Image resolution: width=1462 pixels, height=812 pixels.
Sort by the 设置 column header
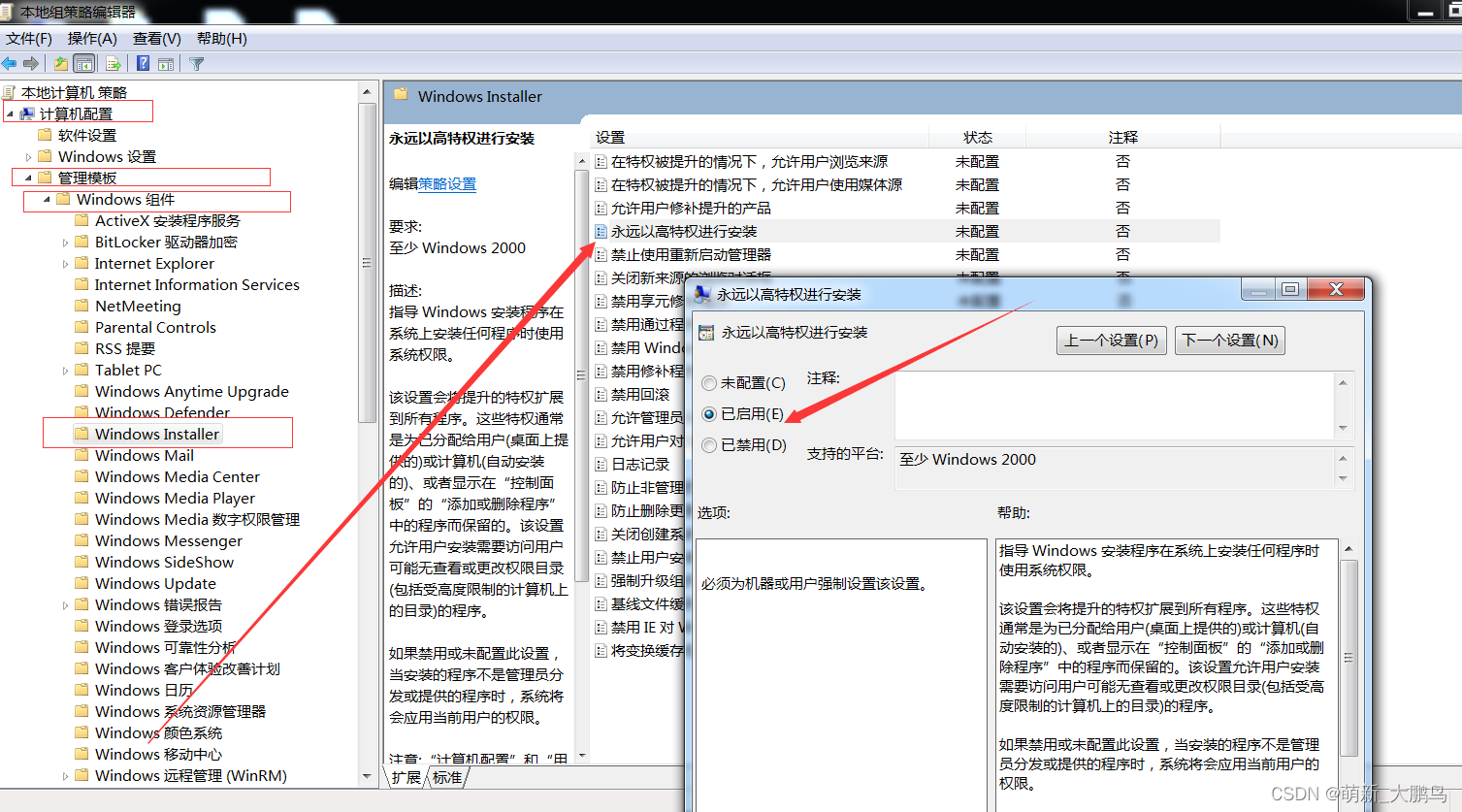tap(759, 138)
